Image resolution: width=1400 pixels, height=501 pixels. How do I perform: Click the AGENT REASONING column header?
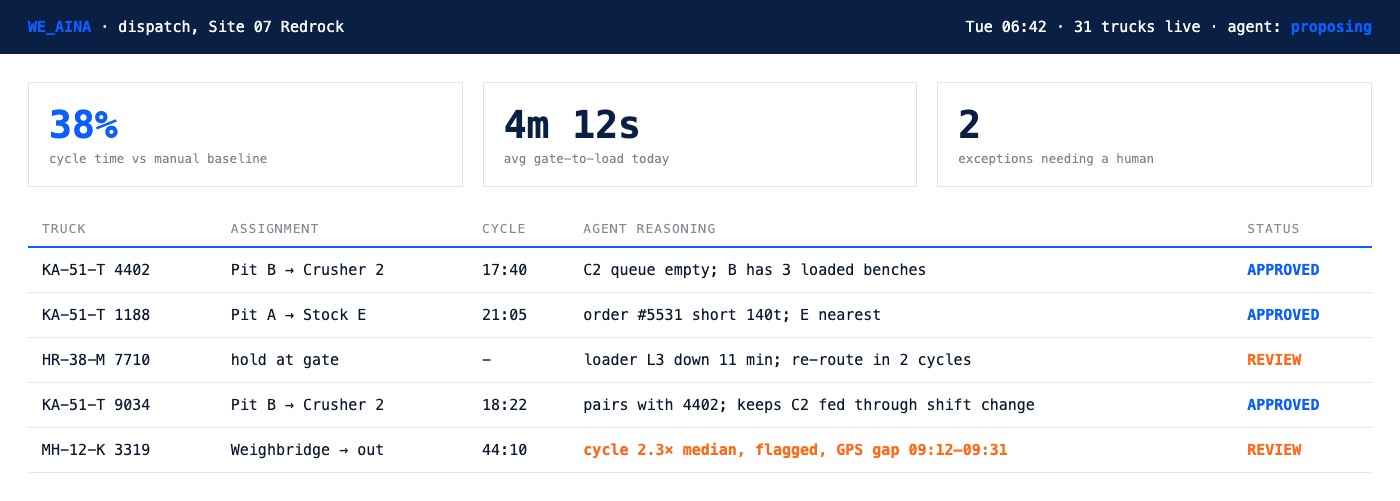[x=649, y=229]
